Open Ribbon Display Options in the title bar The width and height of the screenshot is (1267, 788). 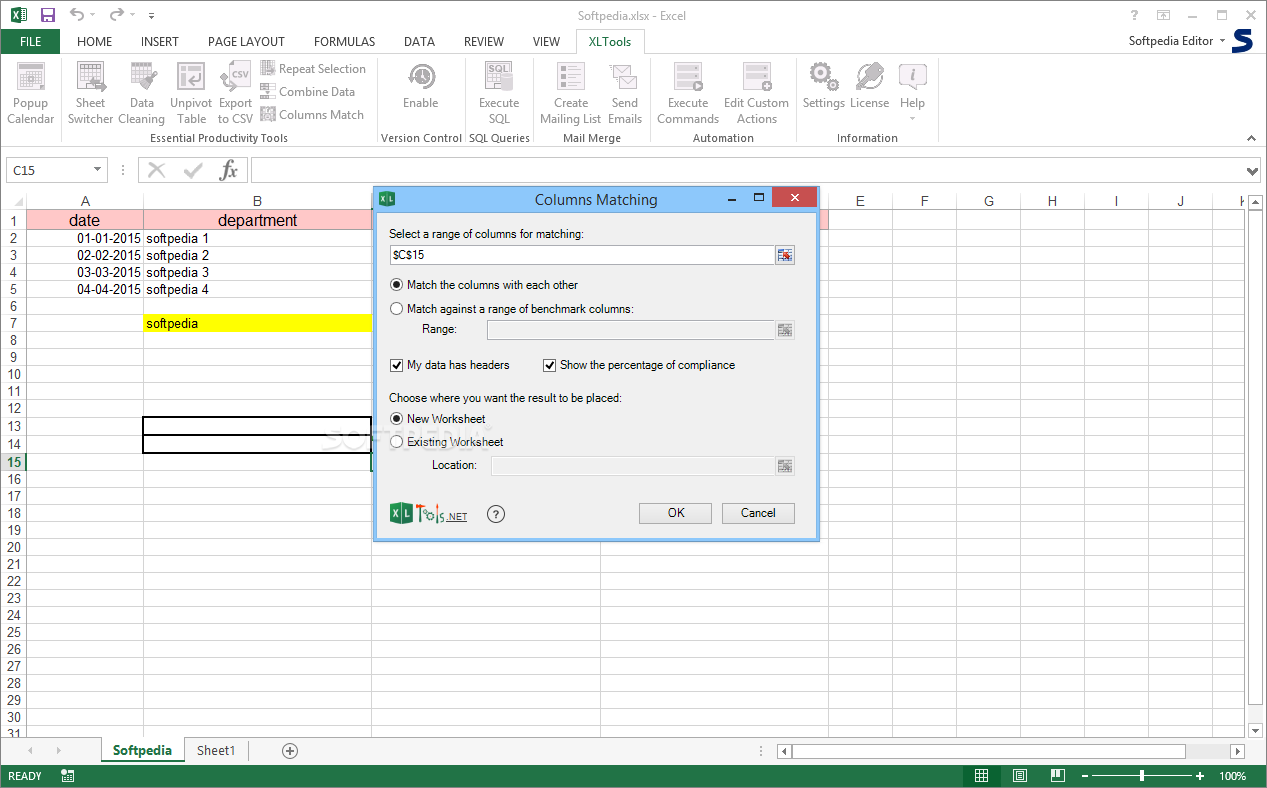[x=1163, y=15]
